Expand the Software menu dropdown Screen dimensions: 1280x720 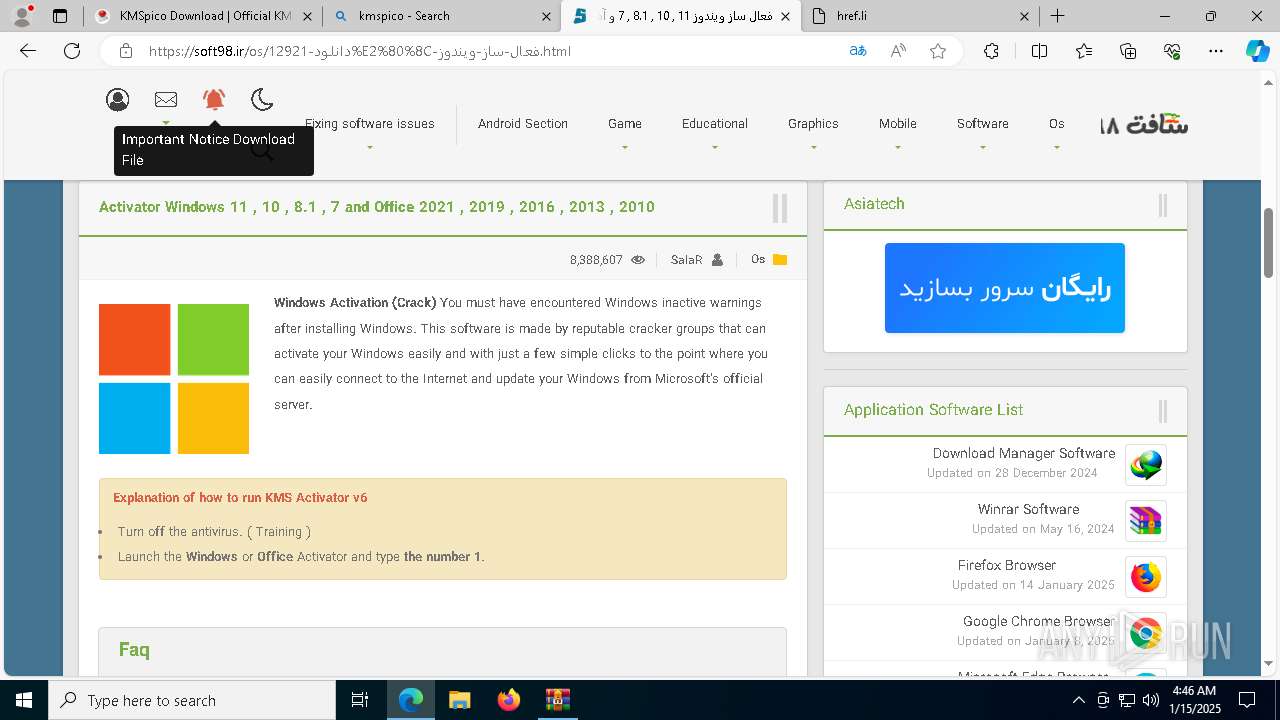pos(983,148)
